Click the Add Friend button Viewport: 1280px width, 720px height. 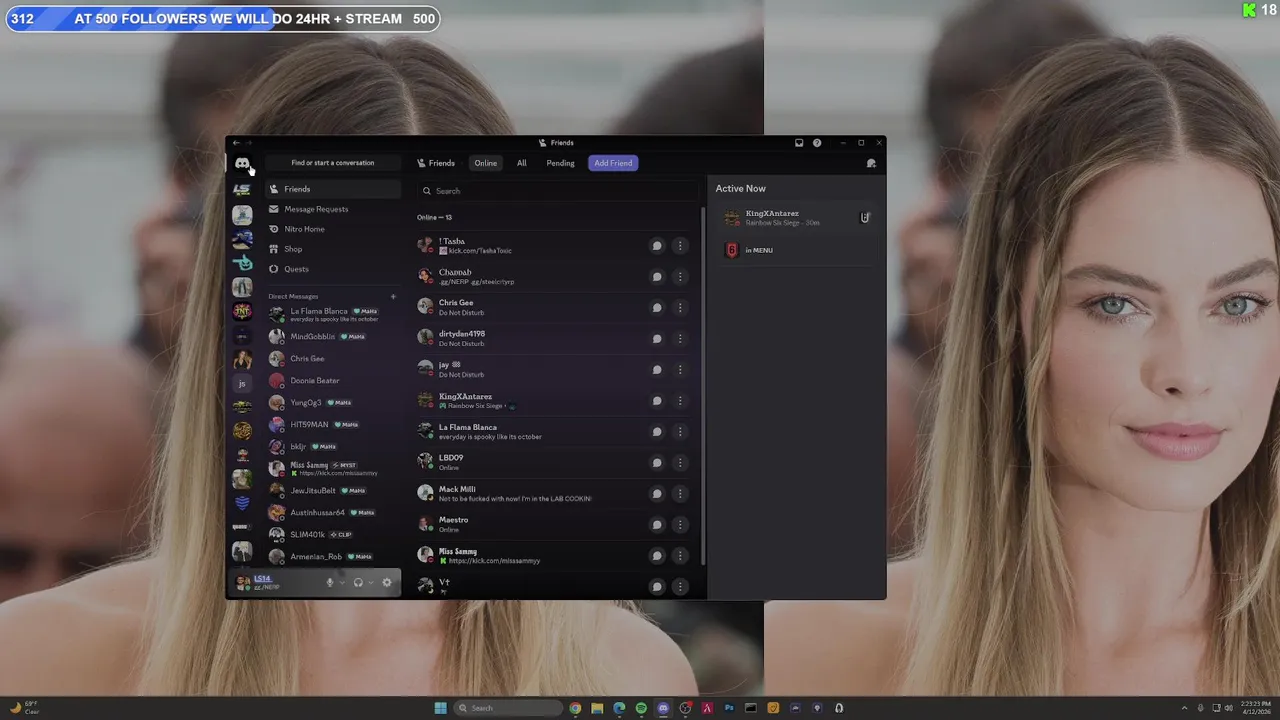click(613, 163)
